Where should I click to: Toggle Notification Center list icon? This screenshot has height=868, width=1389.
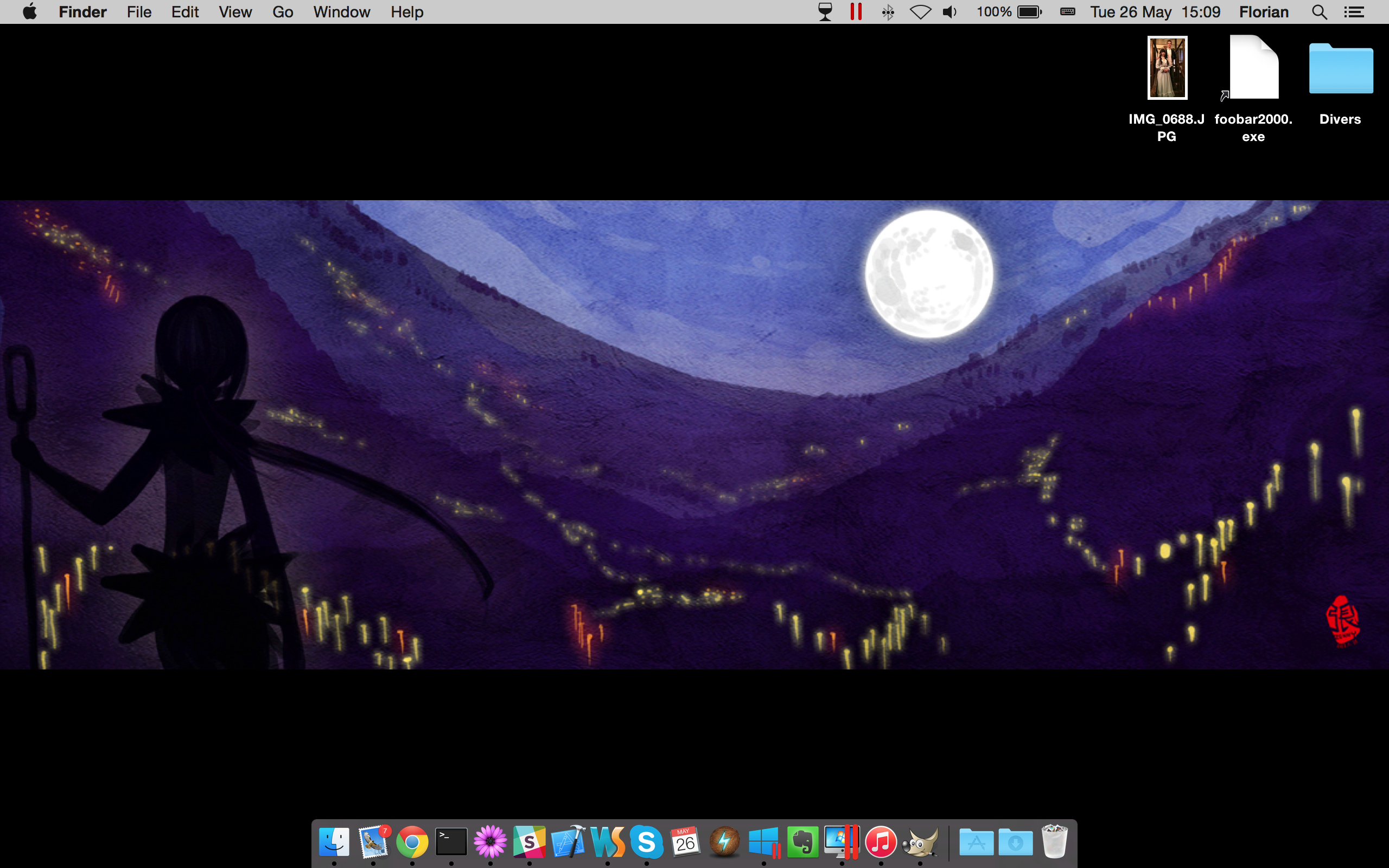(1354, 12)
